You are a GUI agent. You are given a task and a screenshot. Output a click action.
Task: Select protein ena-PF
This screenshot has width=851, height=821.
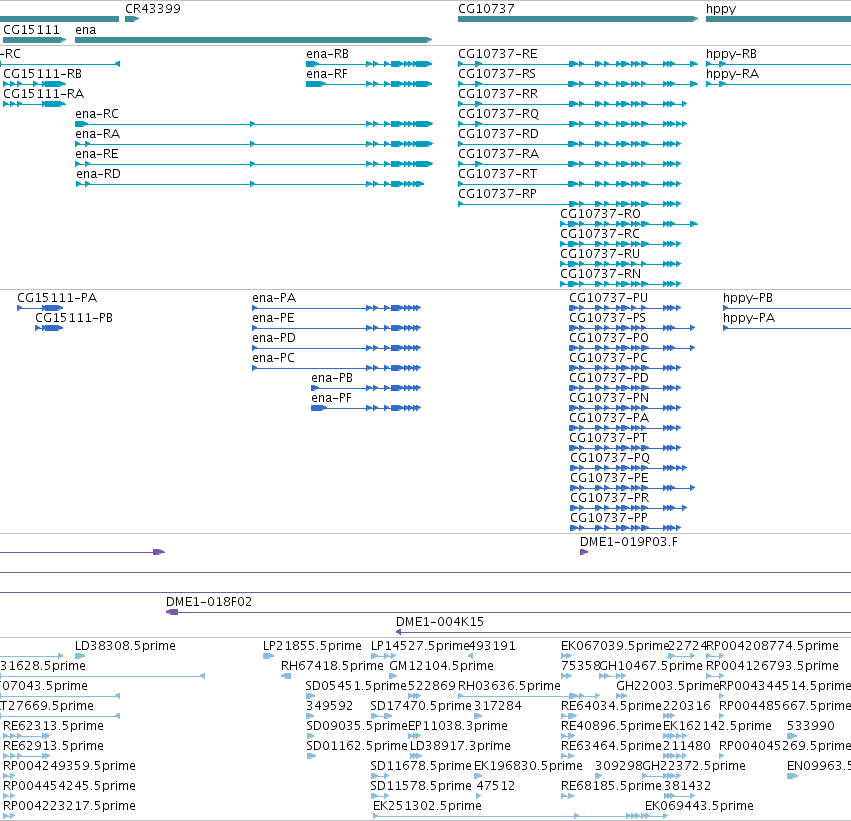tap(366, 408)
